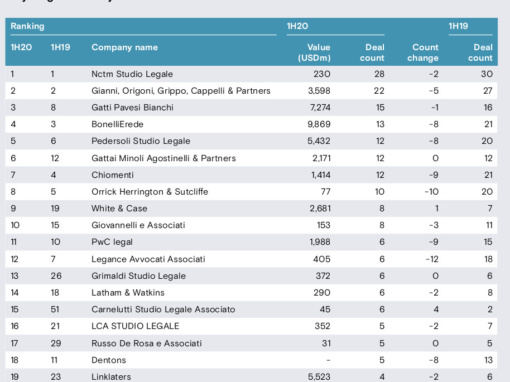Click on Gatti Pavesi Bianchi
510x382 pixels.
(132, 107)
